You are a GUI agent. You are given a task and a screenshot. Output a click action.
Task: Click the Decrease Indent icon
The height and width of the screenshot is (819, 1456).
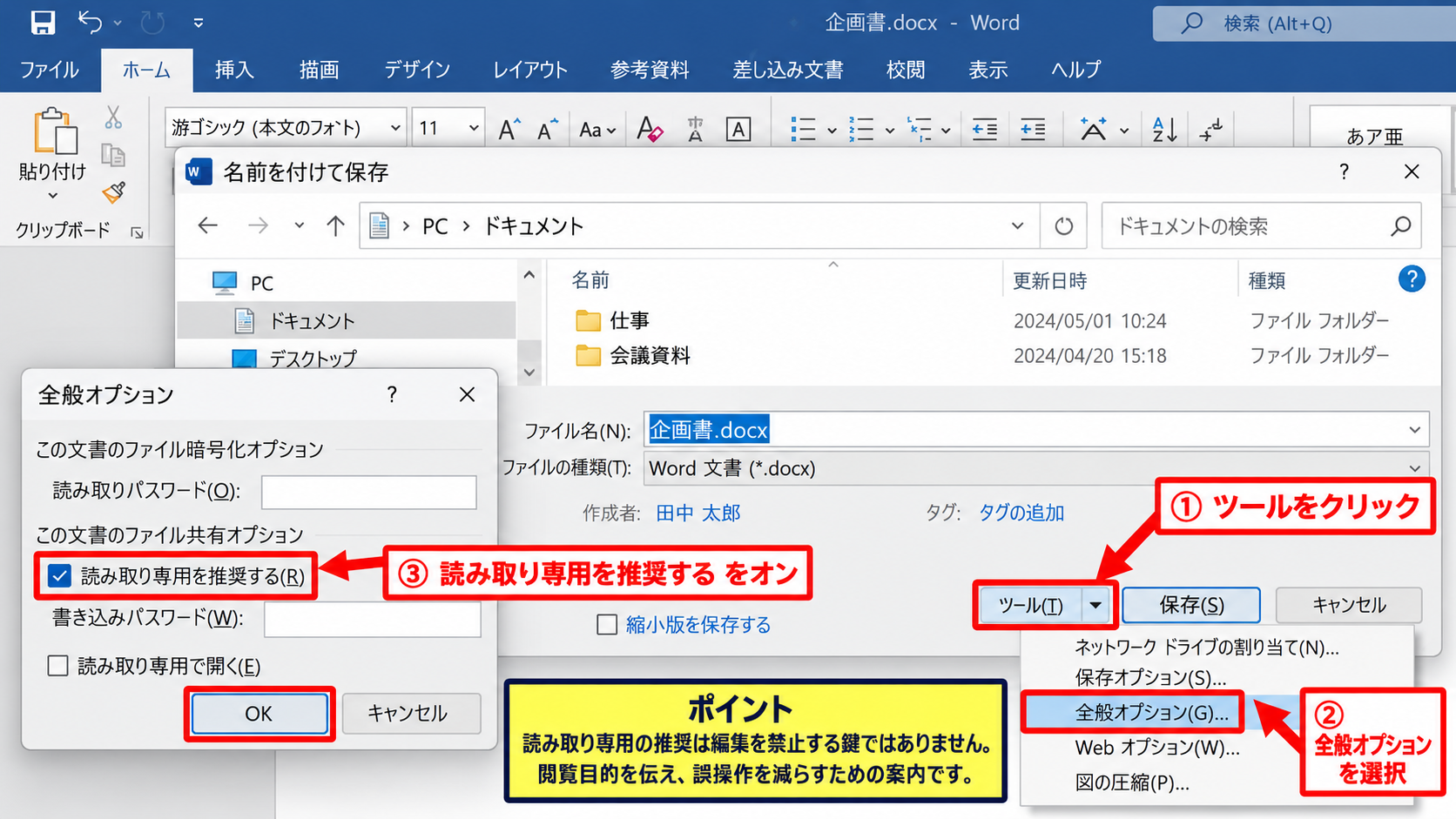[x=985, y=130]
